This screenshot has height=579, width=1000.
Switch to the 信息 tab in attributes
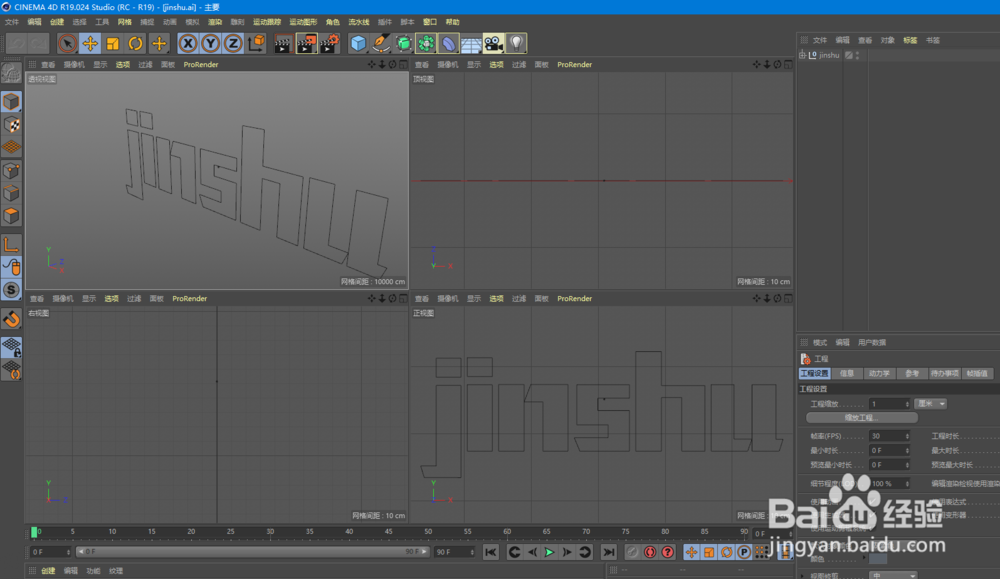tap(847, 374)
